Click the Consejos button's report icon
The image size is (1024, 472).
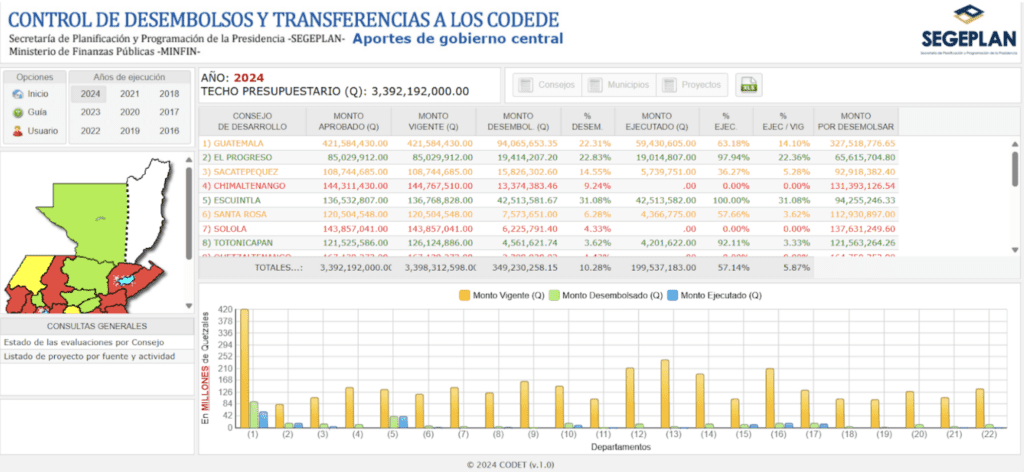[526, 86]
